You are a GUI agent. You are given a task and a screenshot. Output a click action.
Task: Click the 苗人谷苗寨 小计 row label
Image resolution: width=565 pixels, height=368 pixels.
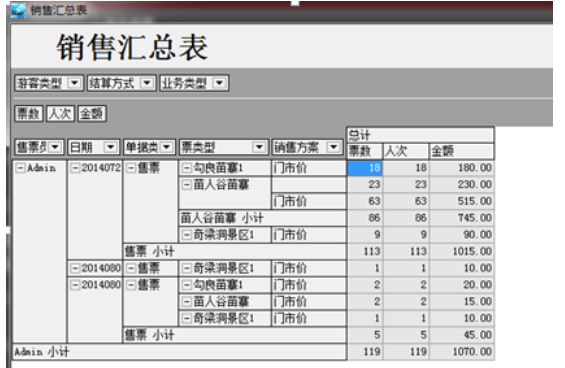pyautogui.click(x=263, y=218)
